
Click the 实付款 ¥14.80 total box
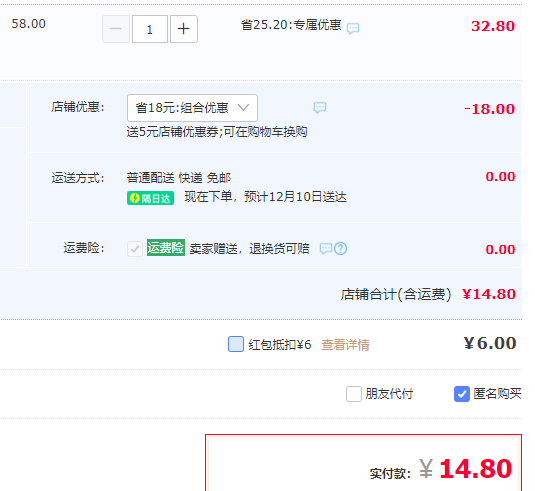point(363,463)
